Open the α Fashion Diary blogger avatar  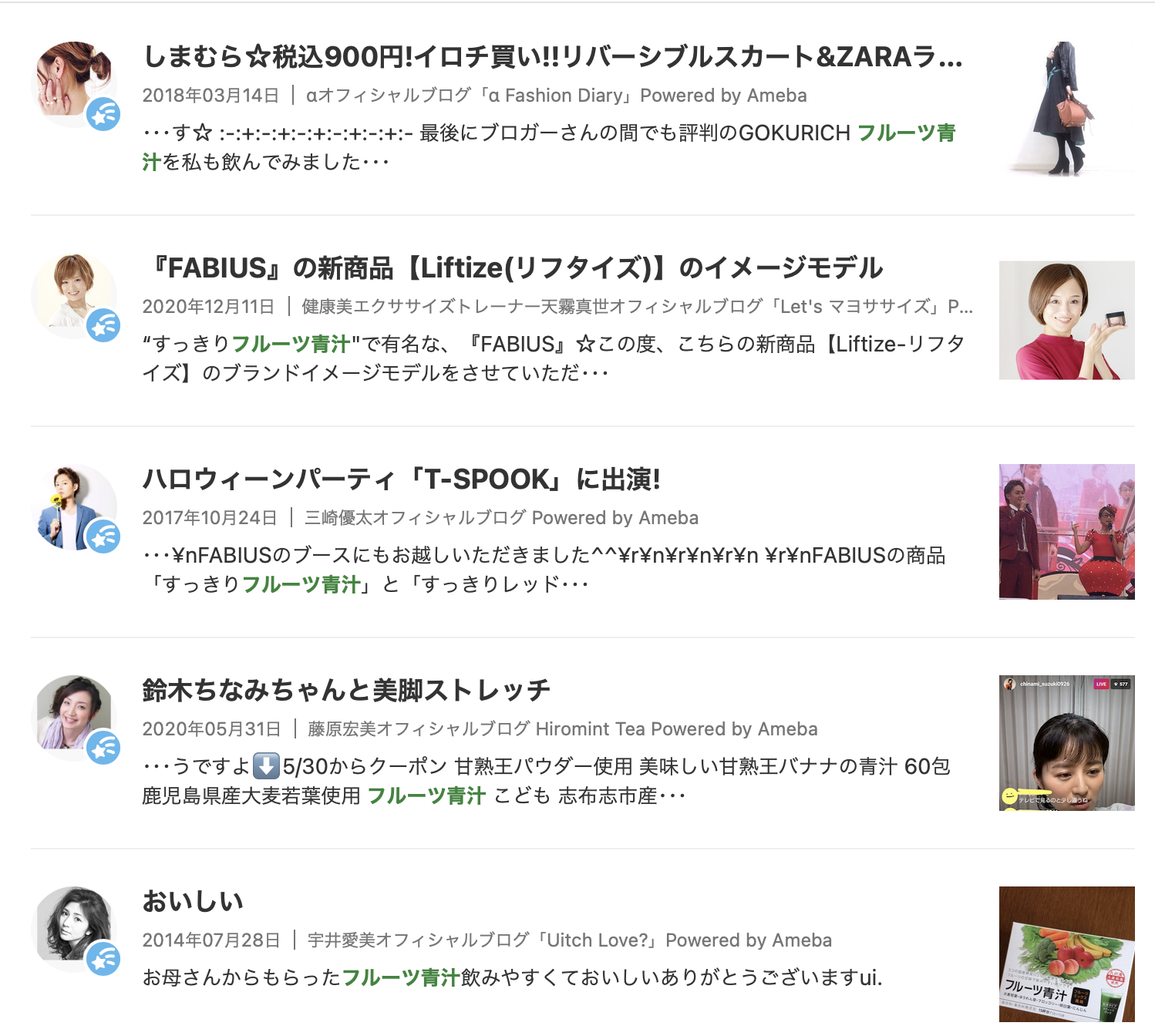click(74, 85)
